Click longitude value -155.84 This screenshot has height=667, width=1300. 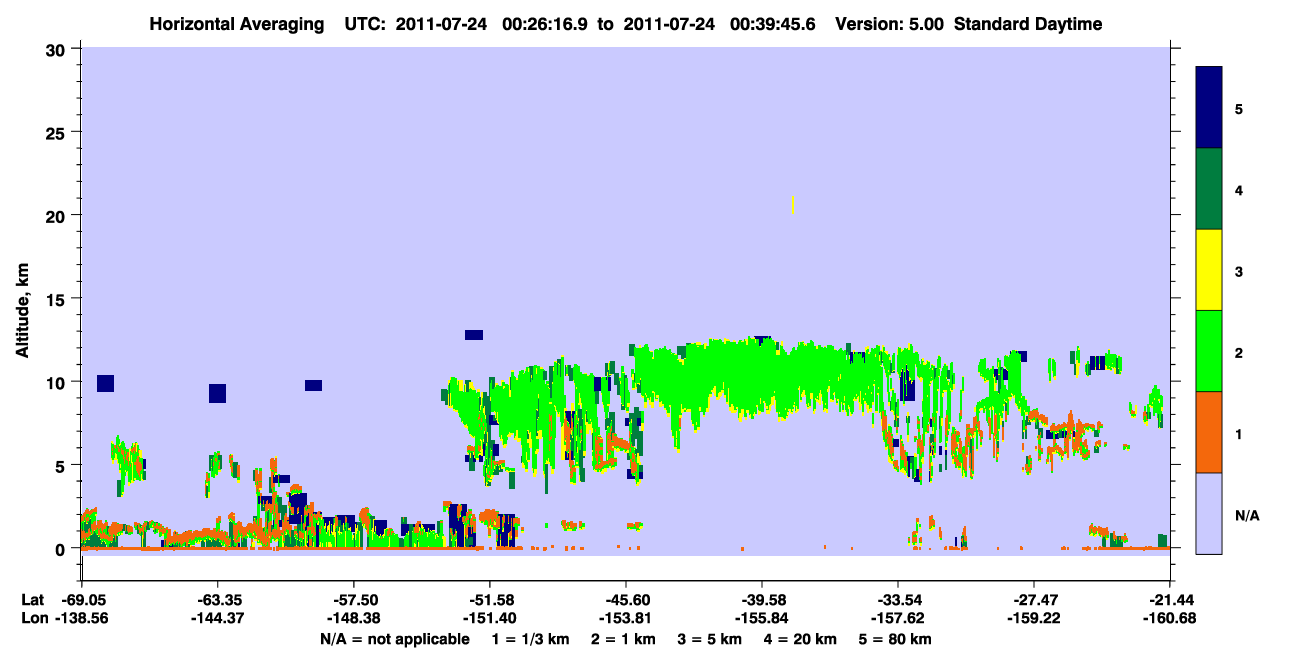click(x=762, y=619)
